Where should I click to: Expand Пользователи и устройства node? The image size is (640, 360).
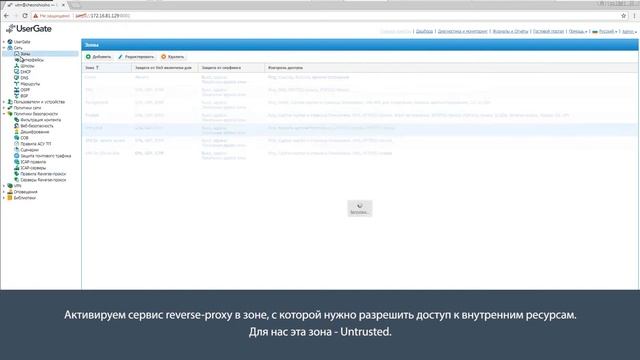[x=4, y=102]
